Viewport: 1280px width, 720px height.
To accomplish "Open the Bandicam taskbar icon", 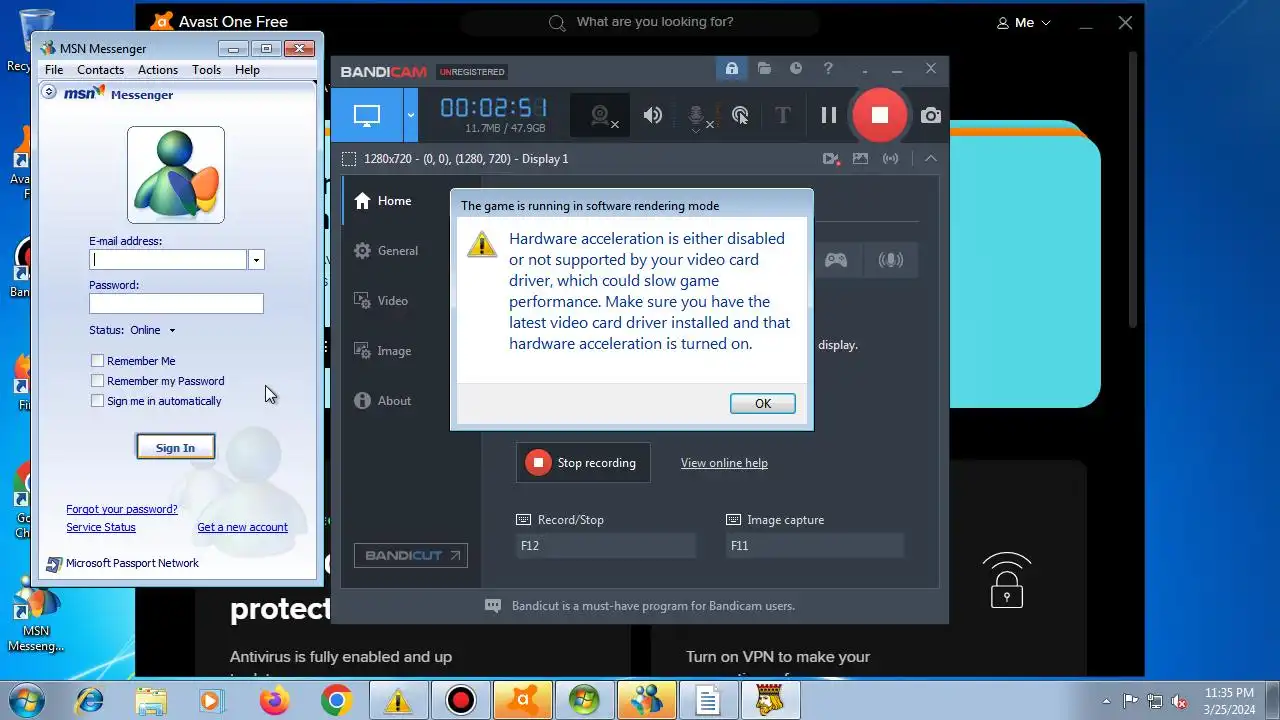I will 461,701.
